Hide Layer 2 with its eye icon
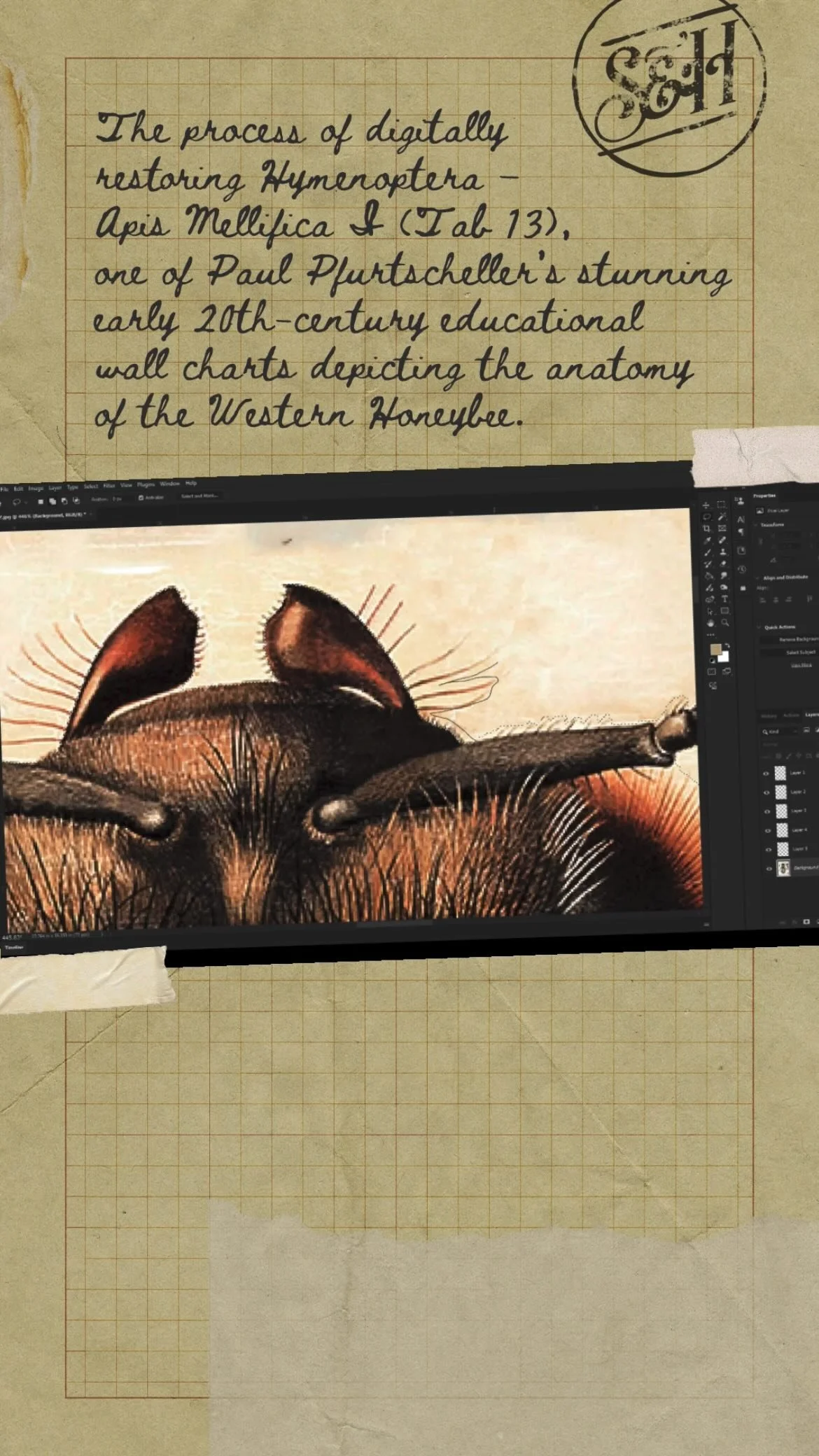This screenshot has width=819, height=1456. [x=766, y=792]
